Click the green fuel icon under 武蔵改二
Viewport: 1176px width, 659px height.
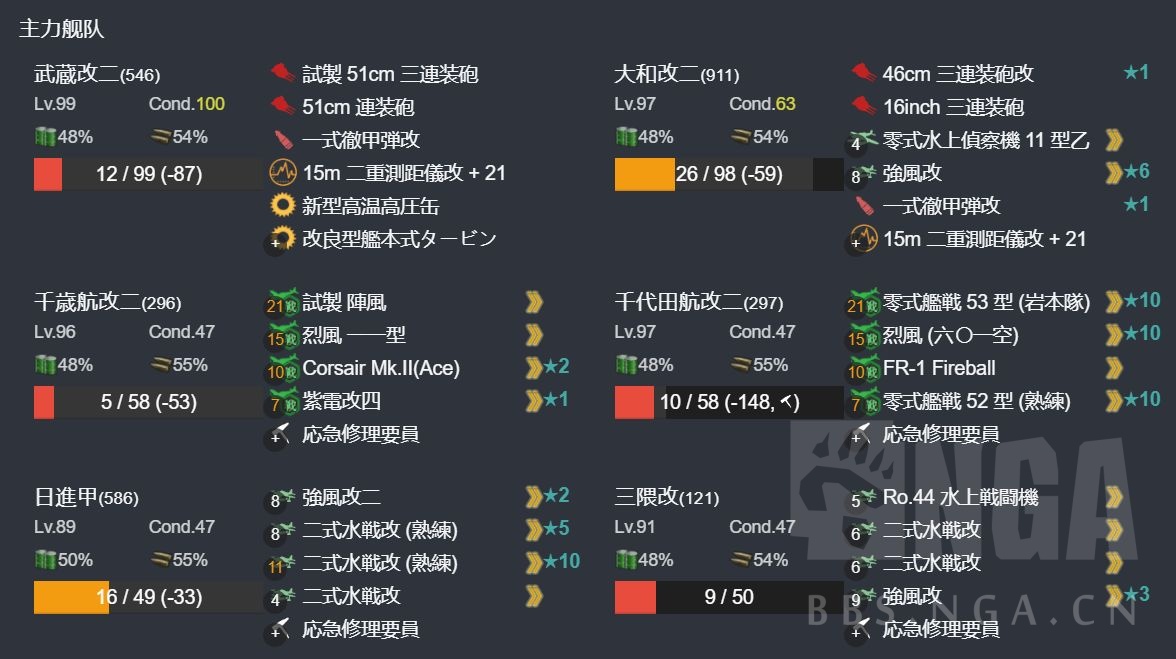45,137
